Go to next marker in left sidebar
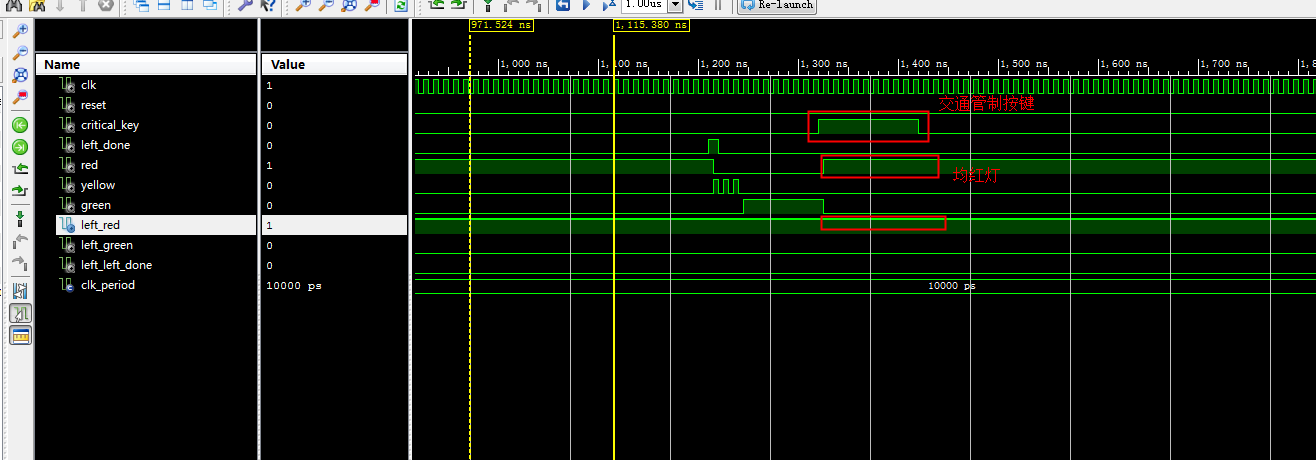 (19, 262)
